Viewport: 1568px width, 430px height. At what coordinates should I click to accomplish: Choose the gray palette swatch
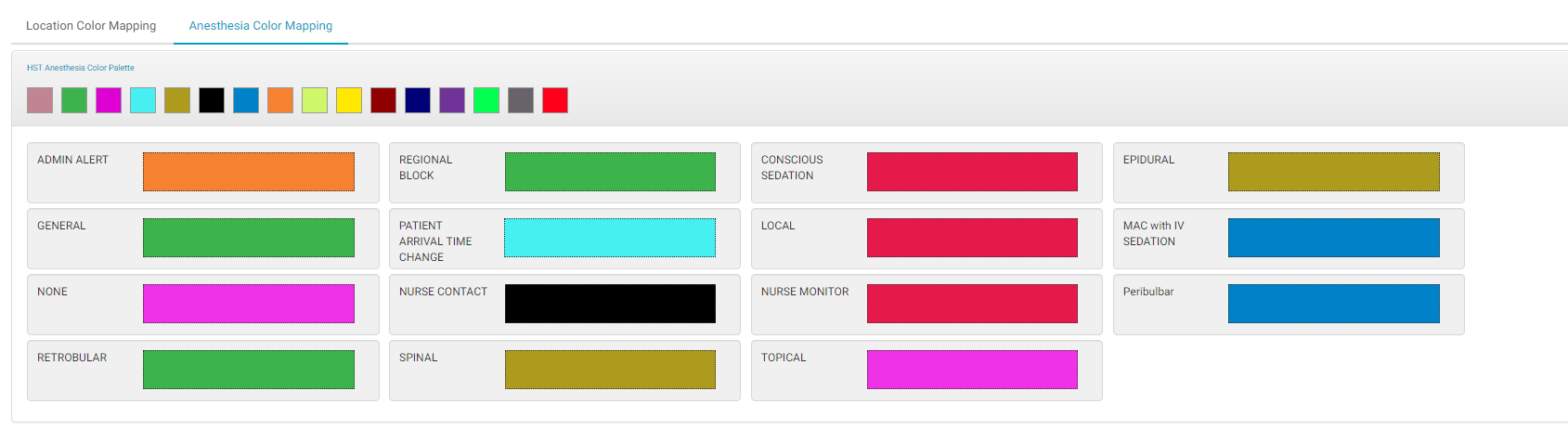pyautogui.click(x=521, y=100)
